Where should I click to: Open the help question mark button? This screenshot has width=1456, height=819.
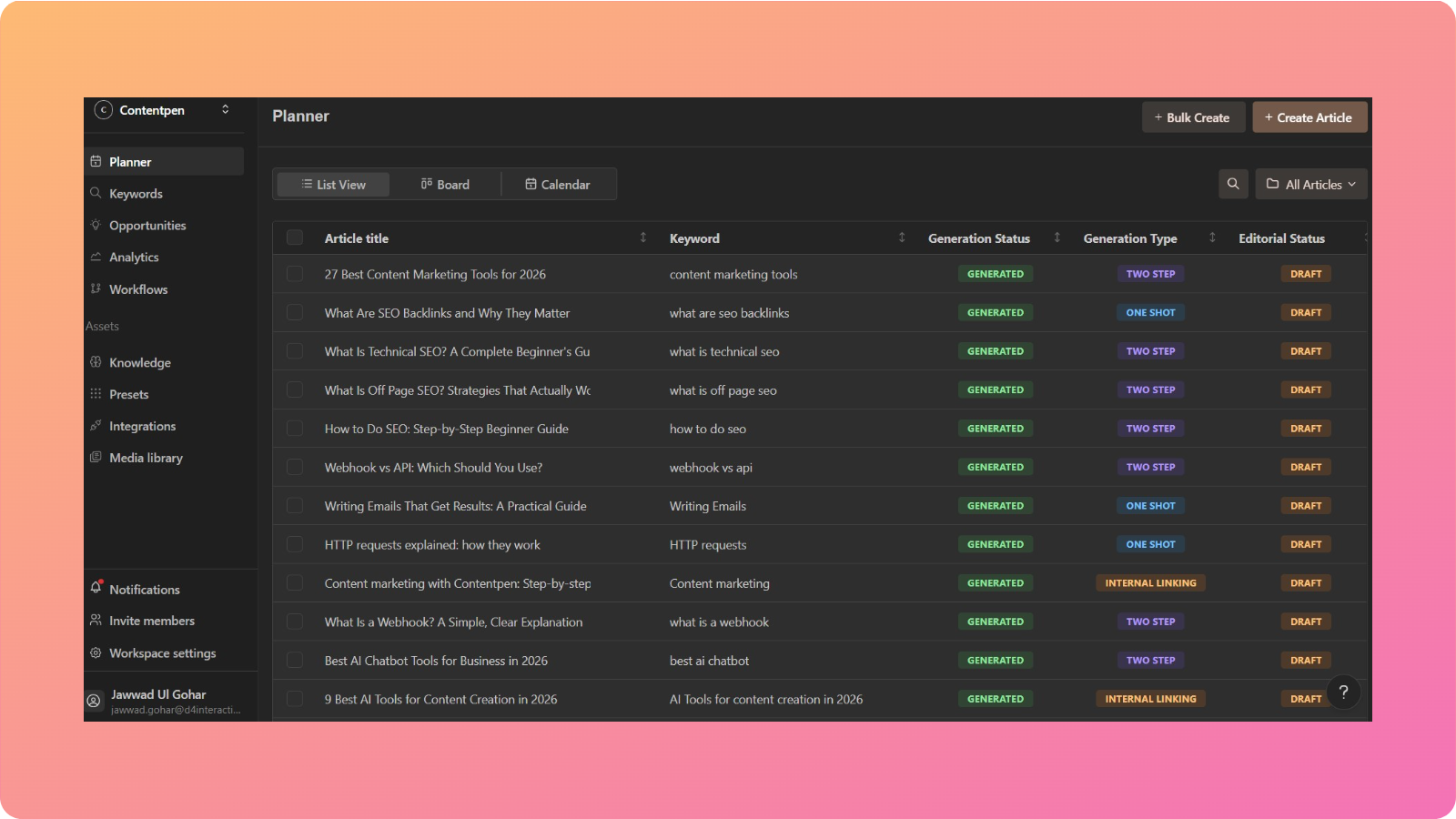(1343, 693)
